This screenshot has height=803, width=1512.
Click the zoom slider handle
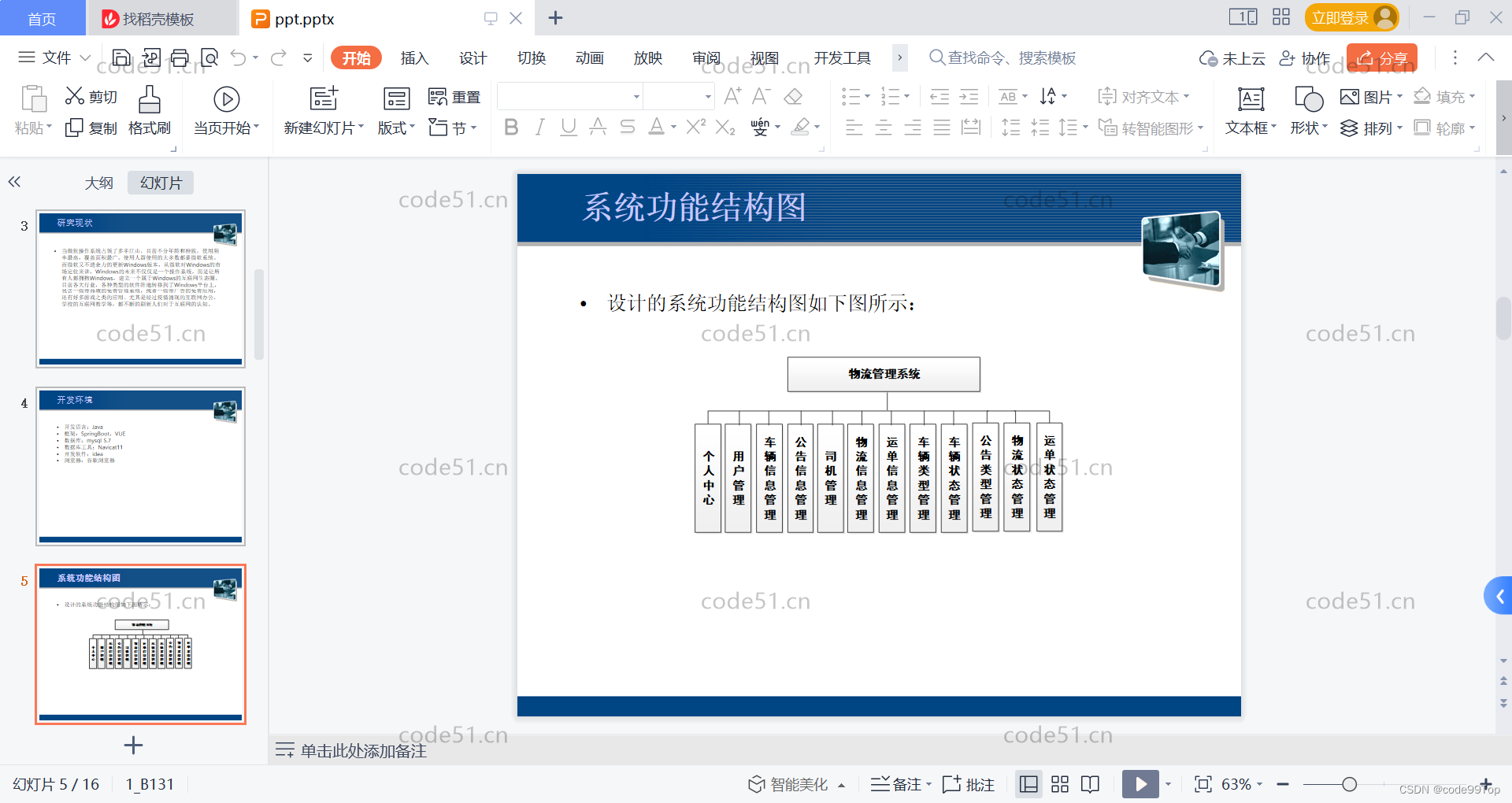tap(1349, 784)
